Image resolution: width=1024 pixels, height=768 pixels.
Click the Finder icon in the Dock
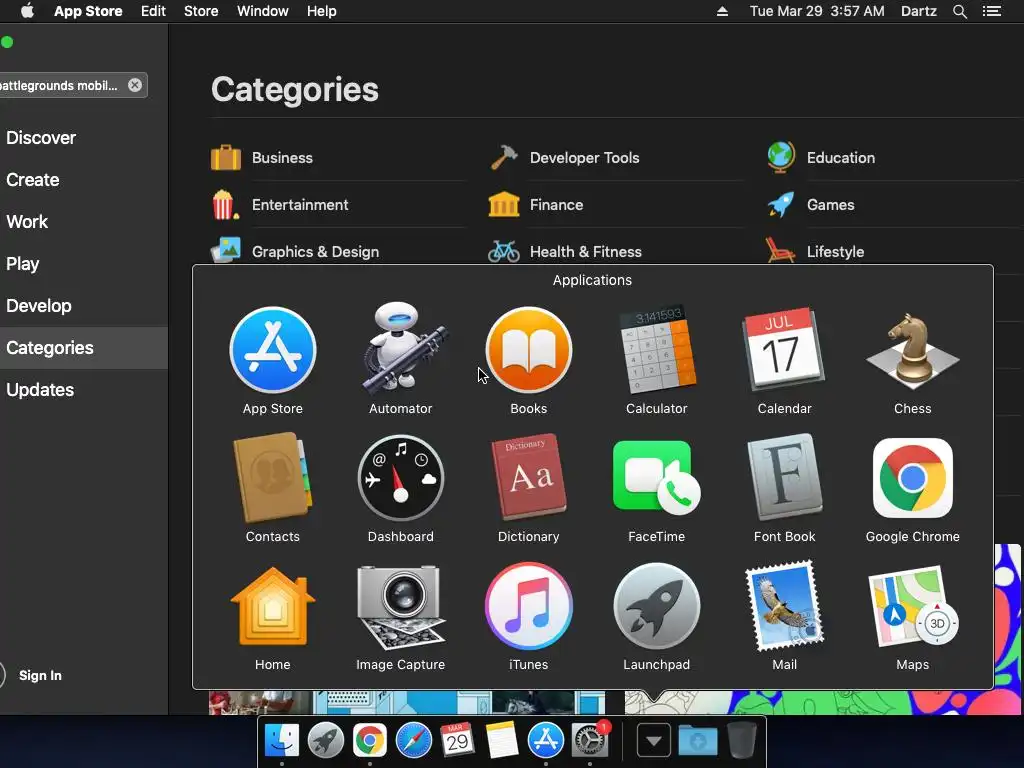click(282, 741)
